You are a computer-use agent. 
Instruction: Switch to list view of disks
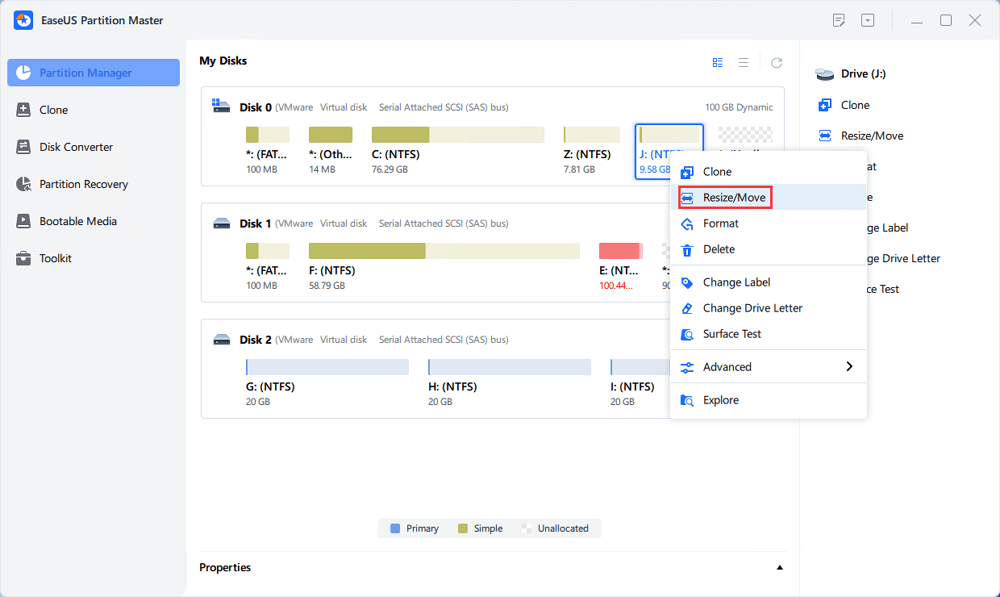point(744,63)
